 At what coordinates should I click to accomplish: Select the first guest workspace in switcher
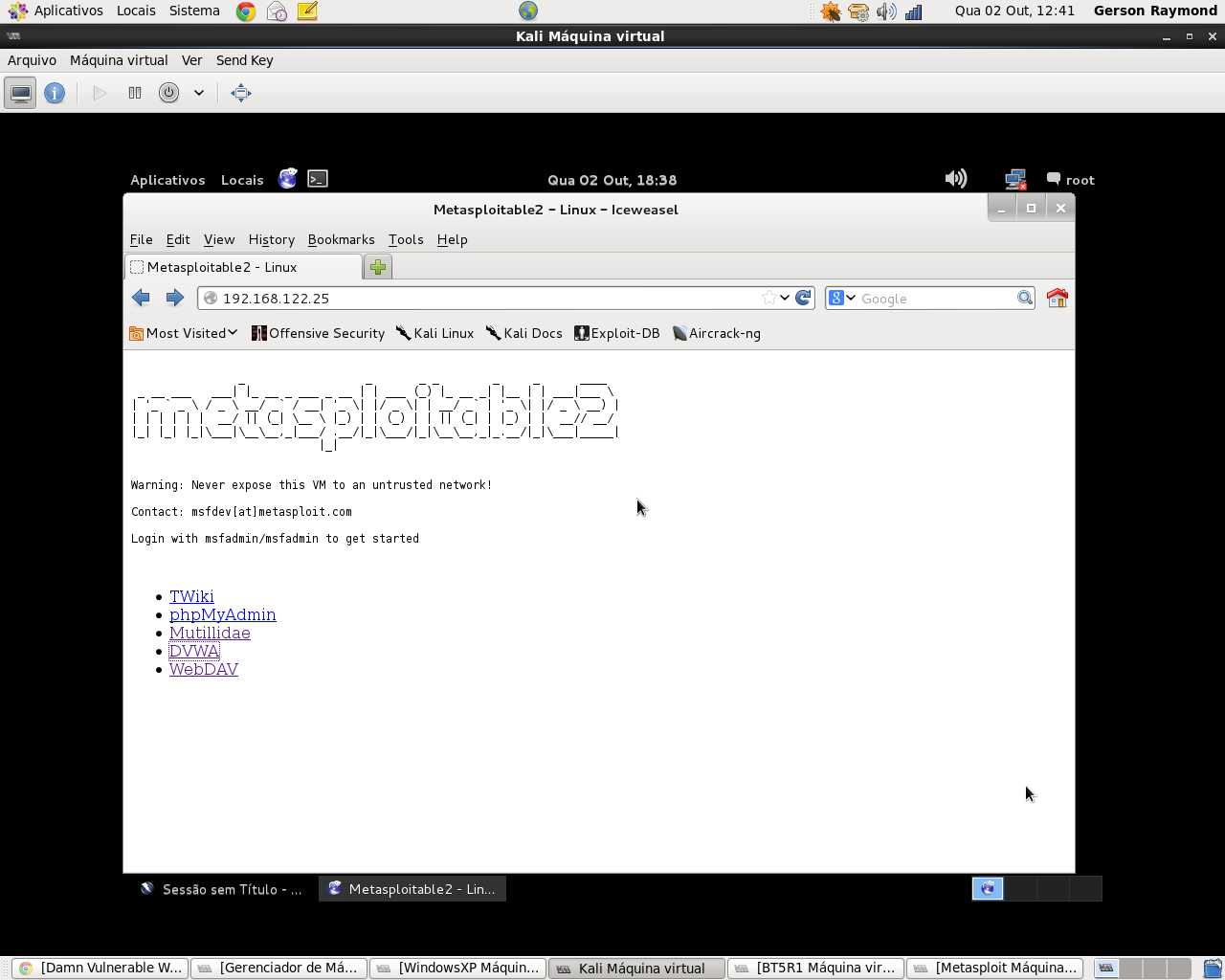pyautogui.click(x=988, y=889)
